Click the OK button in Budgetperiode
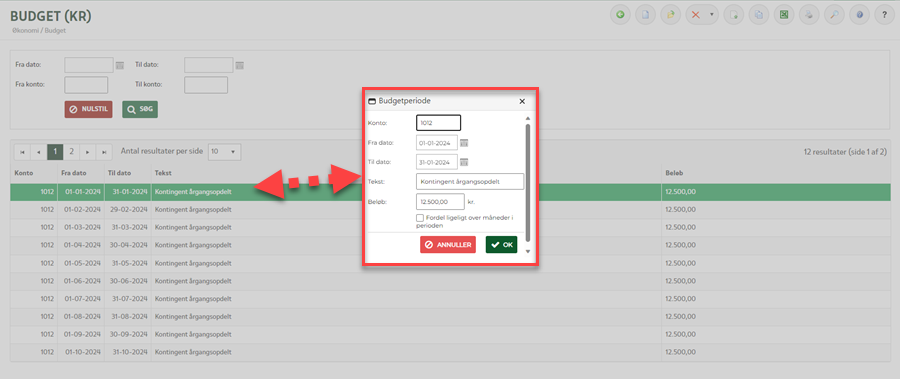The height and width of the screenshot is (379, 900). point(501,245)
